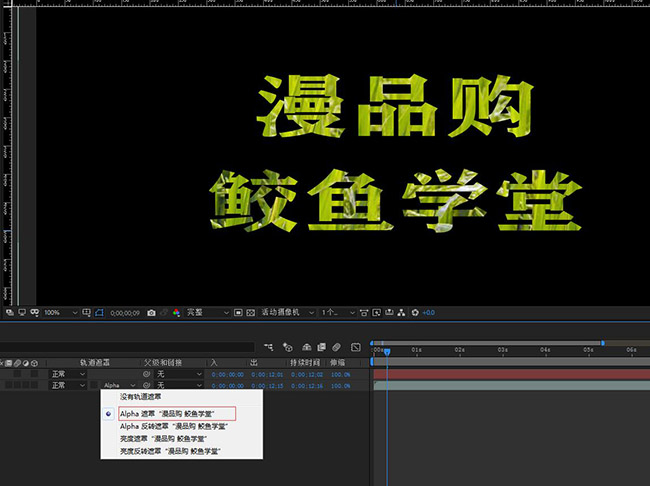
Task: Open the second layer's parent 无 dropdown
Action: tap(179, 385)
